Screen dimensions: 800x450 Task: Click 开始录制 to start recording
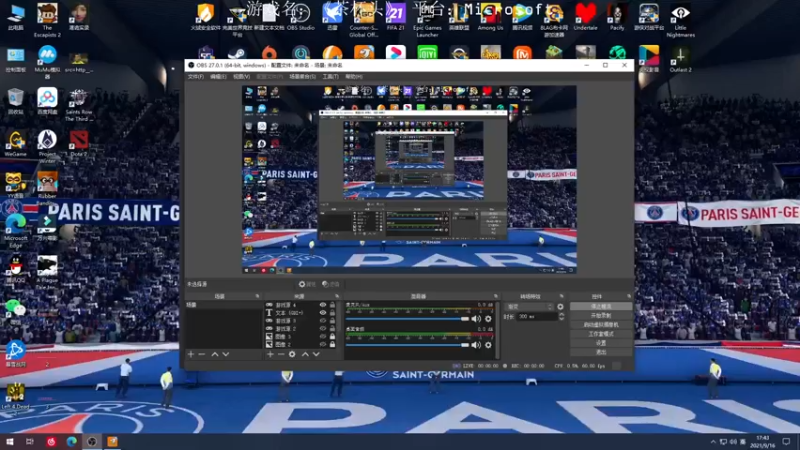[x=601, y=316]
